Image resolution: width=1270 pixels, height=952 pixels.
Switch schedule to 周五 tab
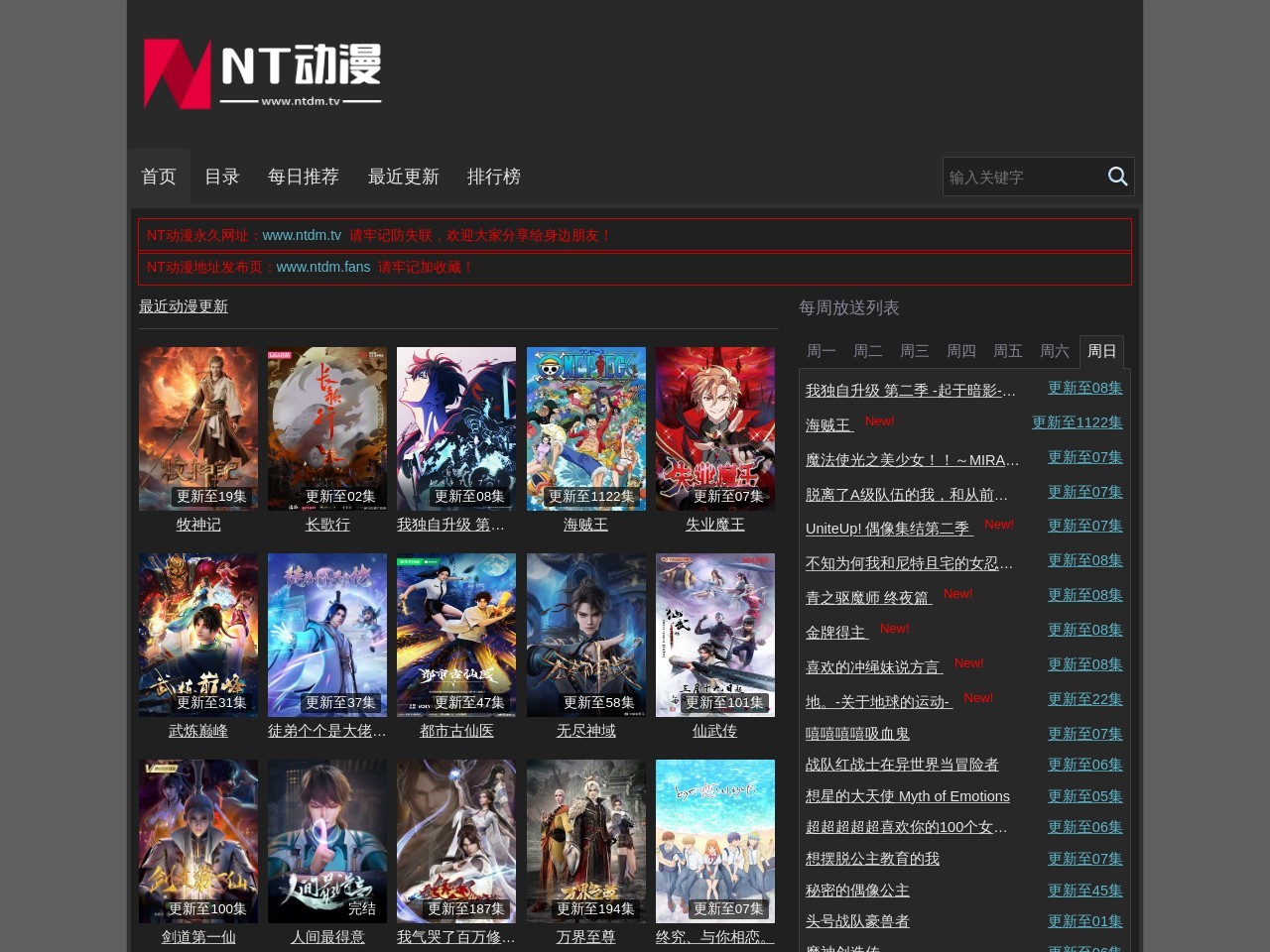(1008, 351)
